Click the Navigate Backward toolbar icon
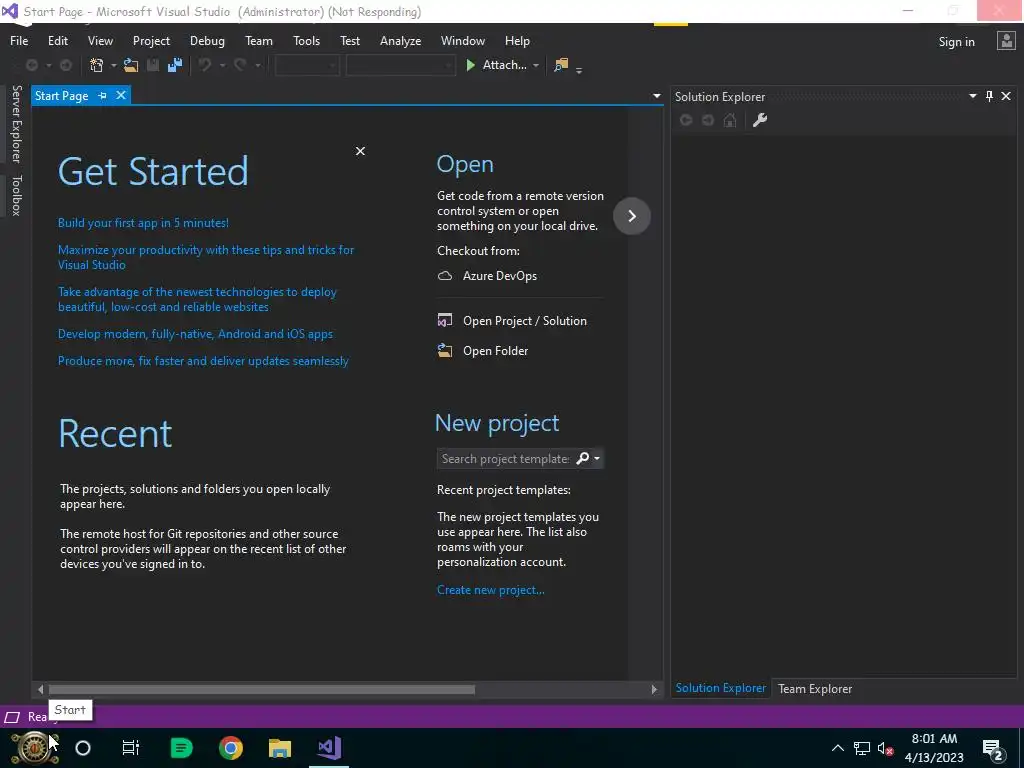This screenshot has width=1024, height=768. 31,65
